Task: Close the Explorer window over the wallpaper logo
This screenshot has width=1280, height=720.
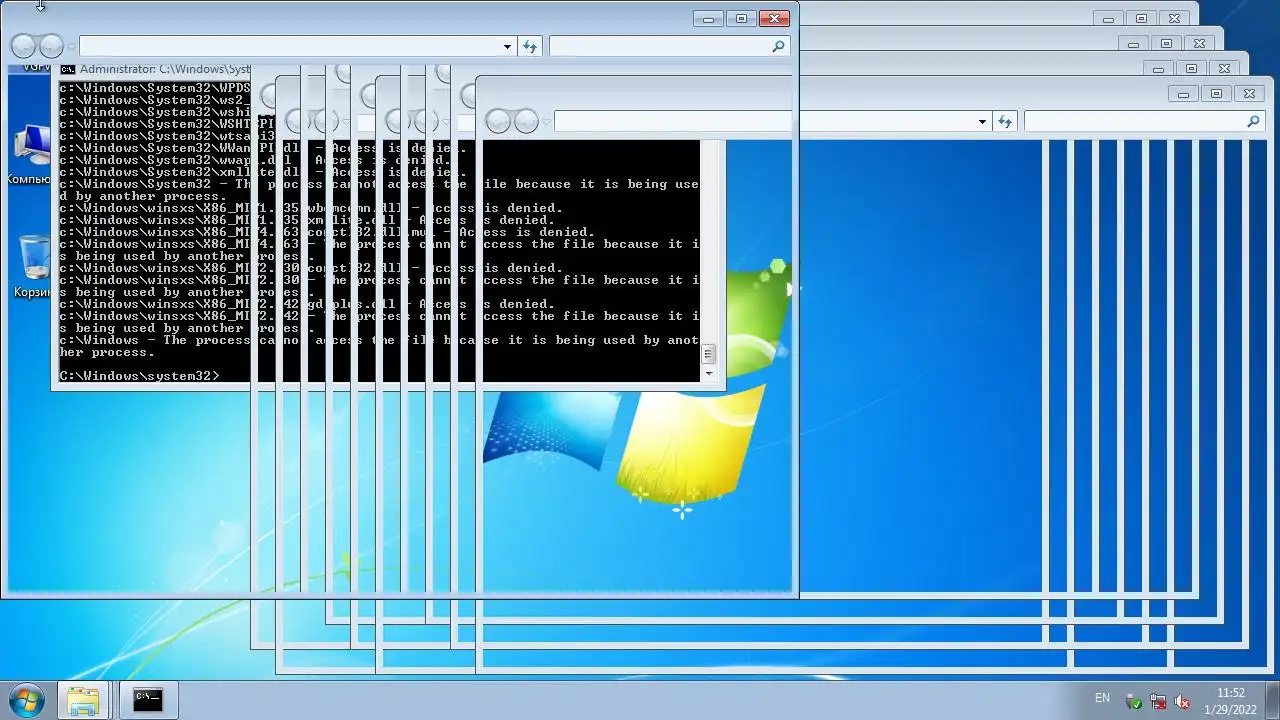Action: click(1248, 94)
